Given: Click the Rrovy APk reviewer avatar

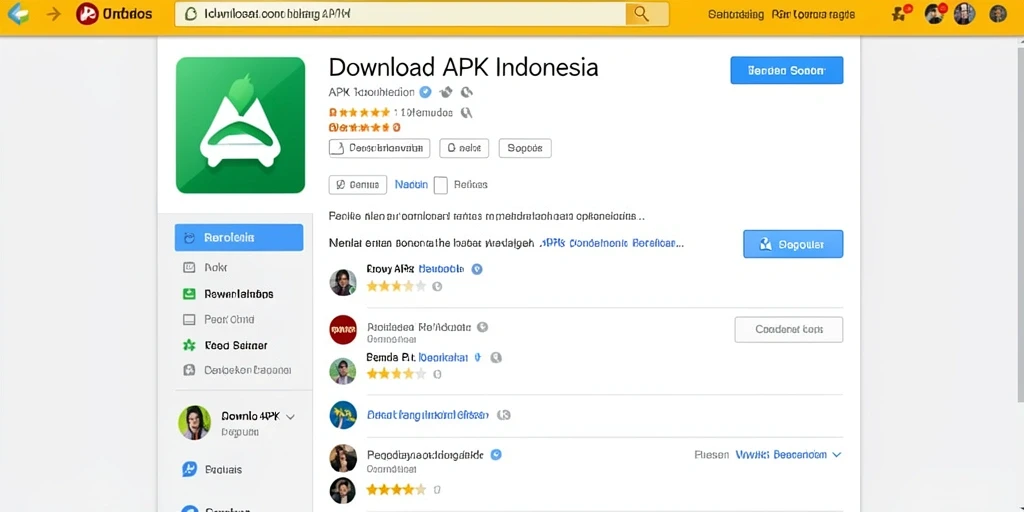Looking at the screenshot, I should click(x=343, y=282).
